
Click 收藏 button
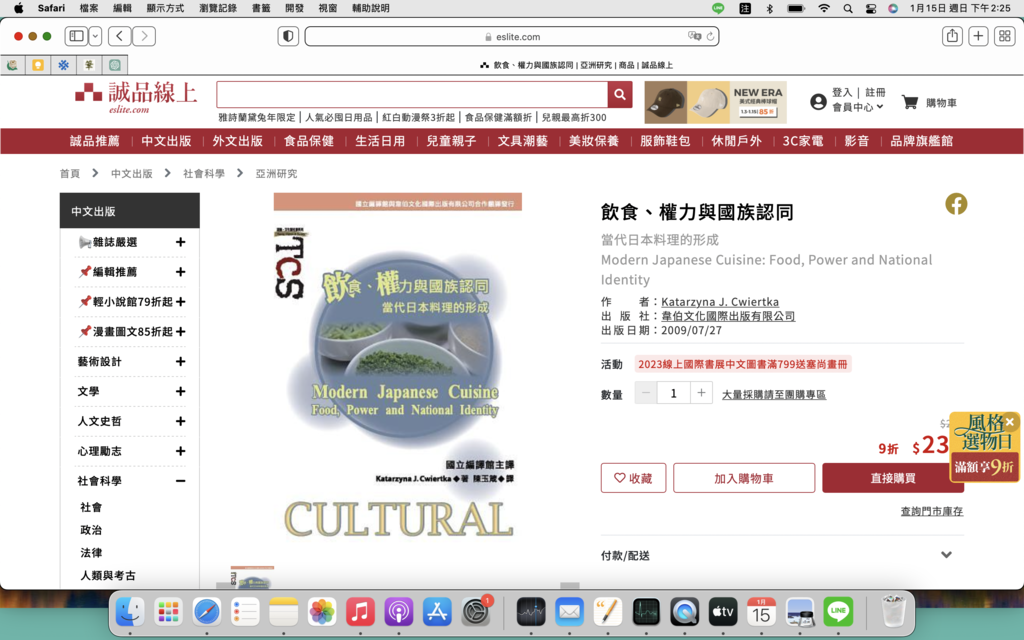[x=633, y=478]
